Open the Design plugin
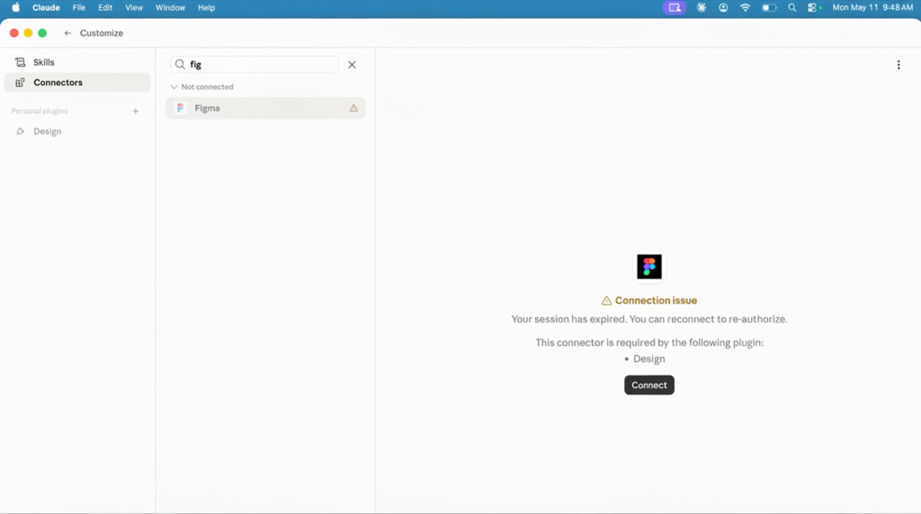 tap(77, 131)
